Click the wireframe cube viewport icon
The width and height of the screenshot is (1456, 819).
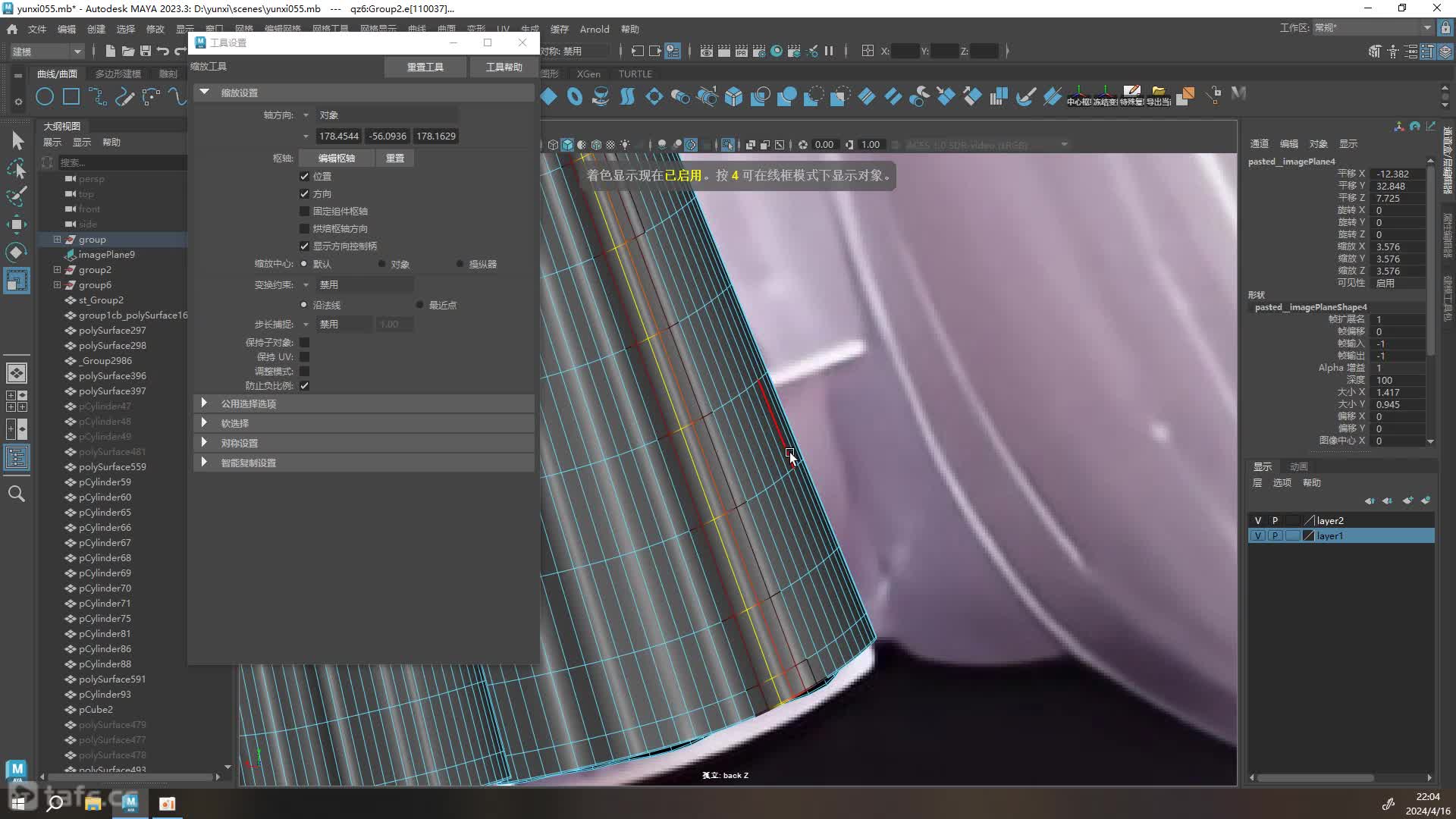(x=553, y=144)
